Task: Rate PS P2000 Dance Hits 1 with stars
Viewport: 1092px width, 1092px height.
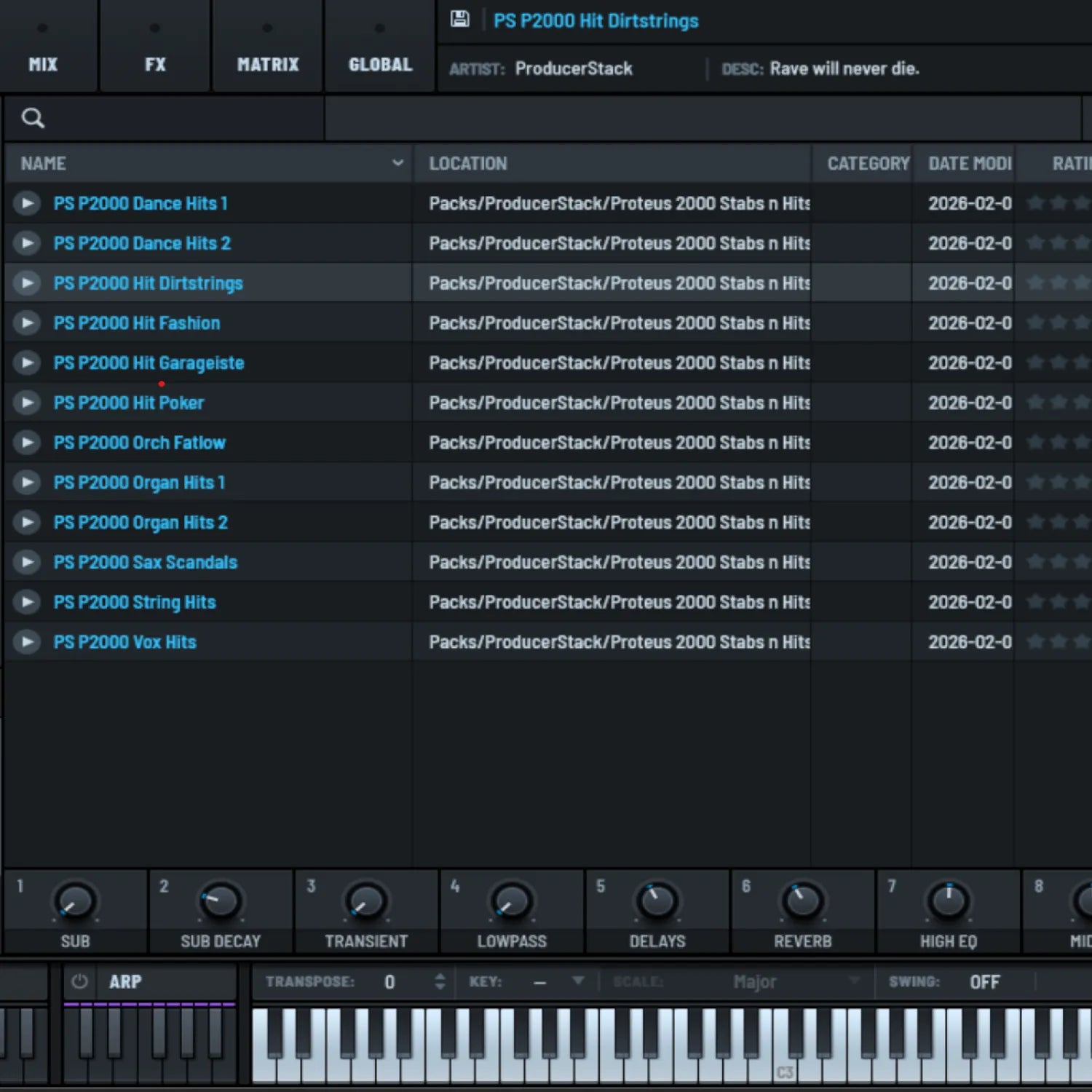Action: coord(1058,203)
